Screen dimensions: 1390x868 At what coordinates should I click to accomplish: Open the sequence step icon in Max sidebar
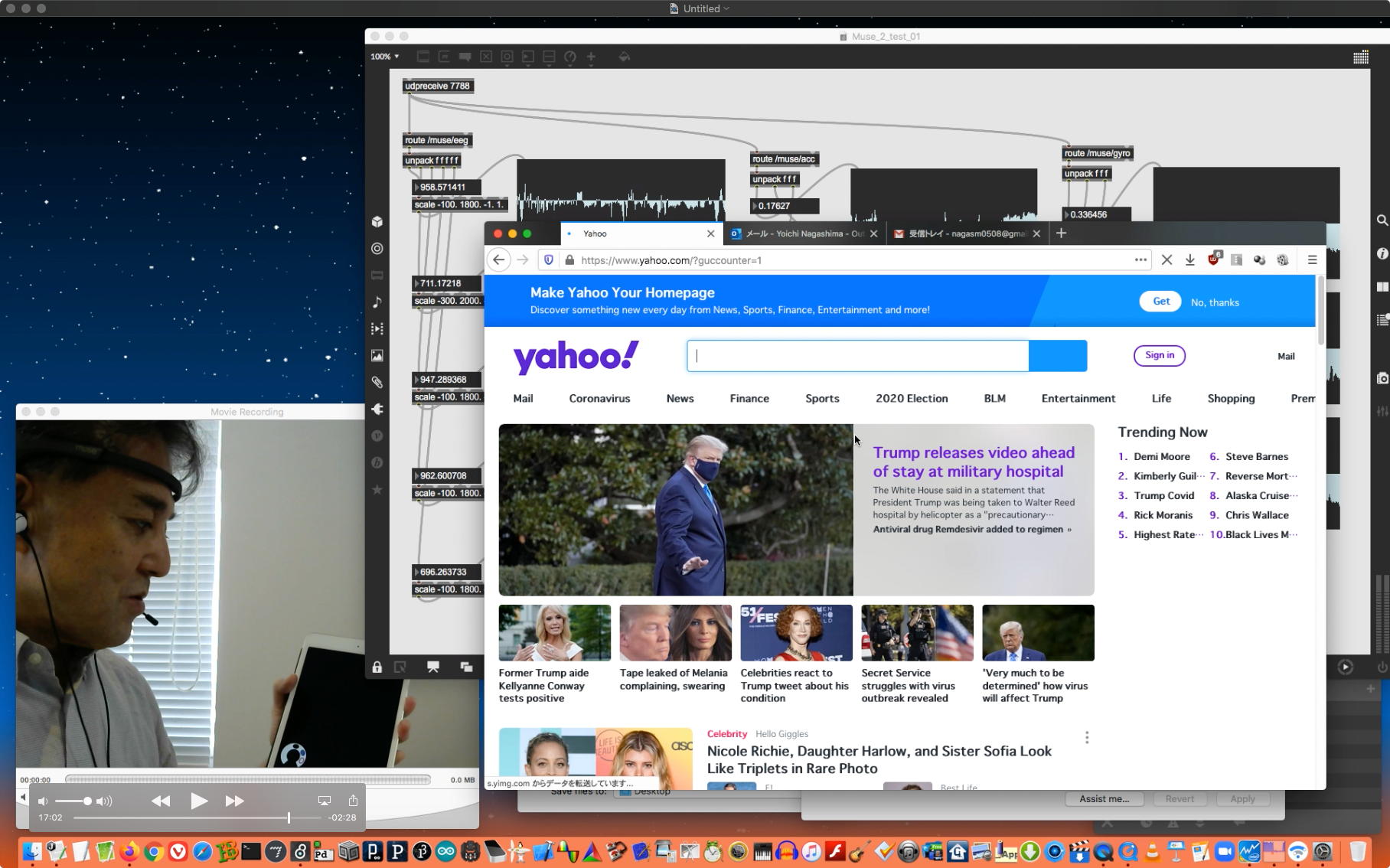pos(377,329)
